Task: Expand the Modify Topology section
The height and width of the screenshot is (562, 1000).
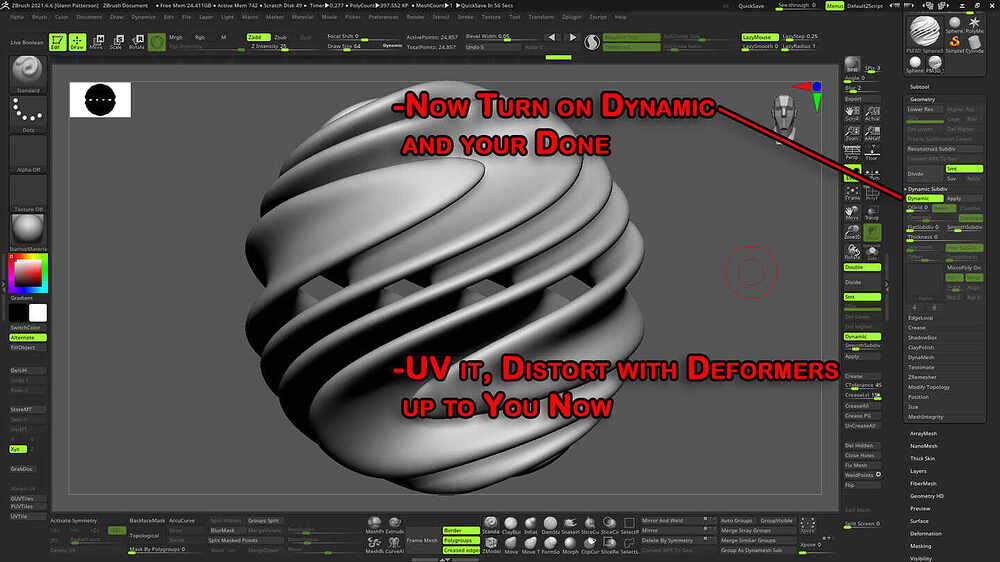Action: [929, 387]
